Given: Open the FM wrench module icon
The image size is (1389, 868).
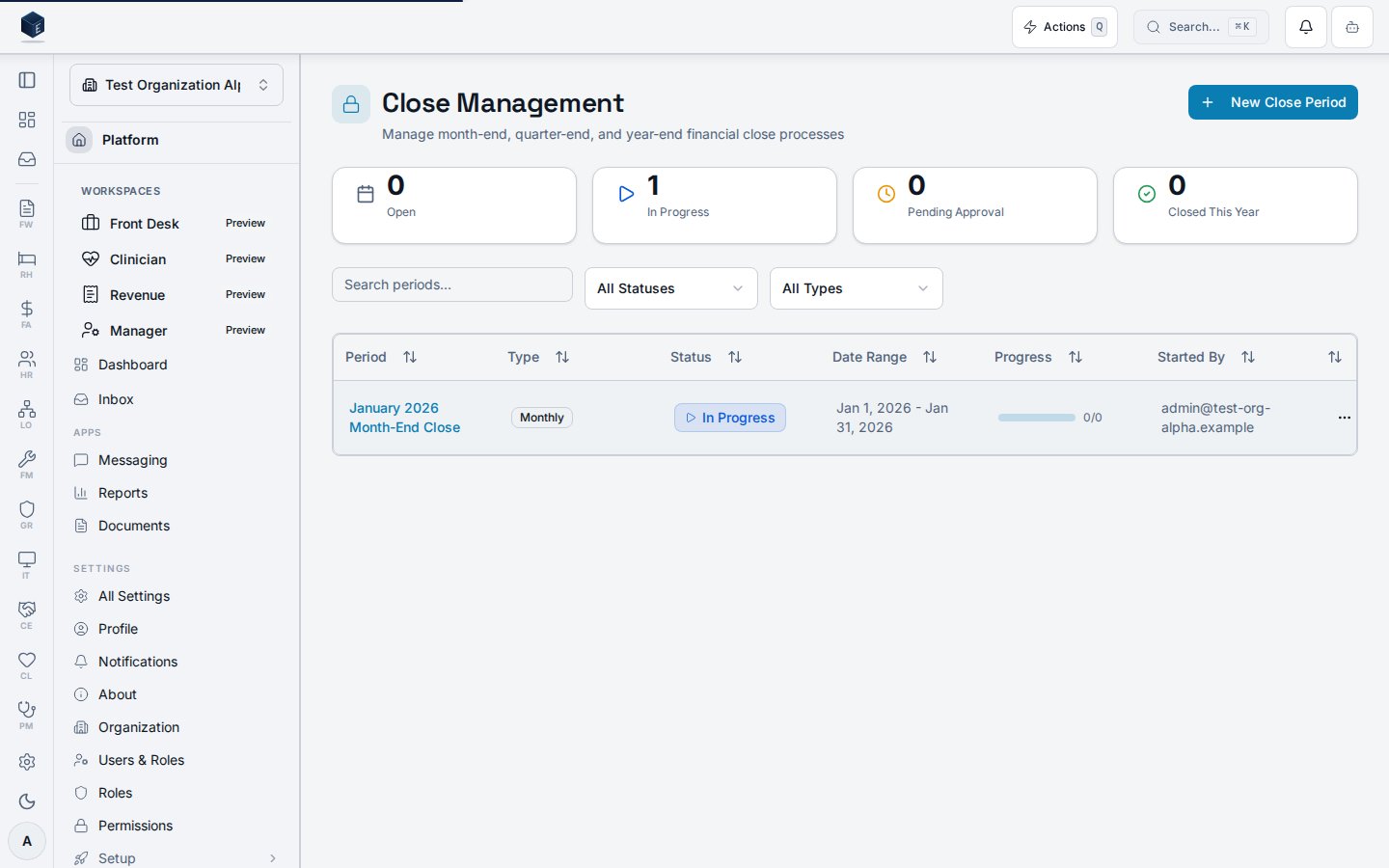Looking at the screenshot, I should tap(27, 464).
